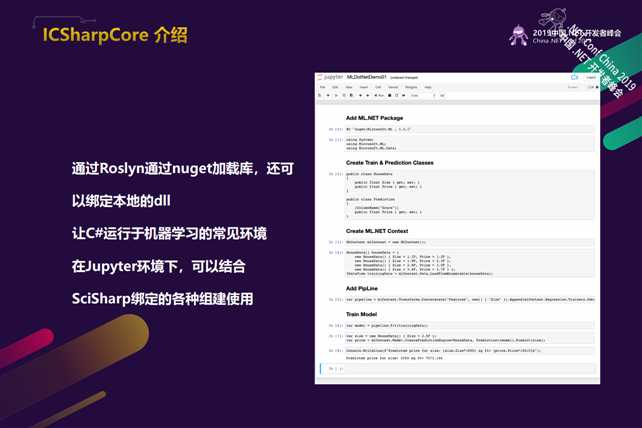This screenshot has height=428, width=642.
Task: Restart kernel and rerun notebook icon
Action: (x=404, y=95)
